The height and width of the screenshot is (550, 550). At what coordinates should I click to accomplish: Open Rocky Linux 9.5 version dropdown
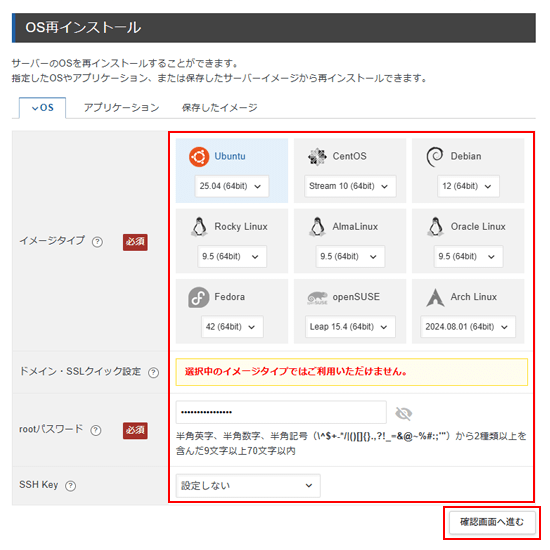coord(232,256)
